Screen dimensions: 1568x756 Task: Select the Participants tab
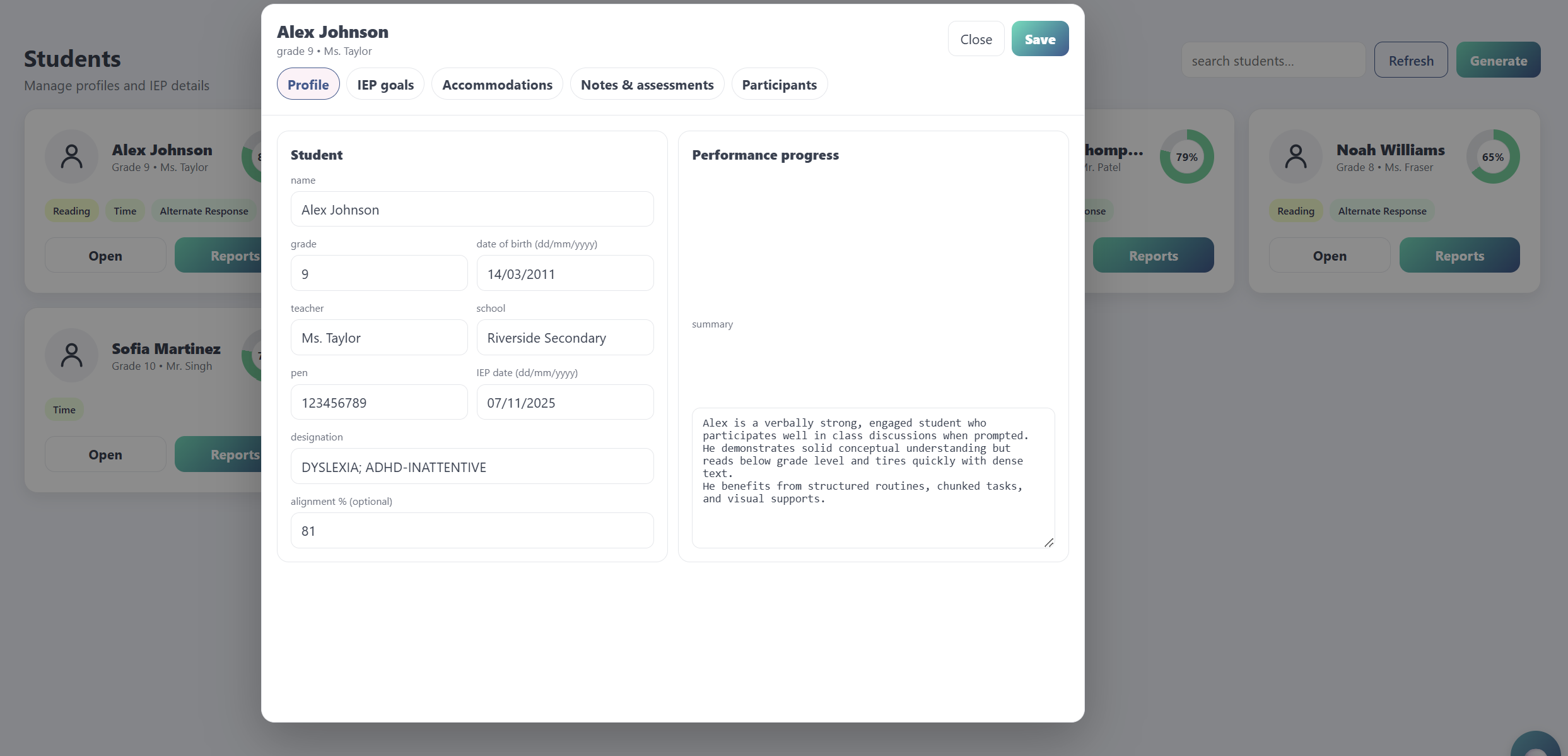click(779, 85)
